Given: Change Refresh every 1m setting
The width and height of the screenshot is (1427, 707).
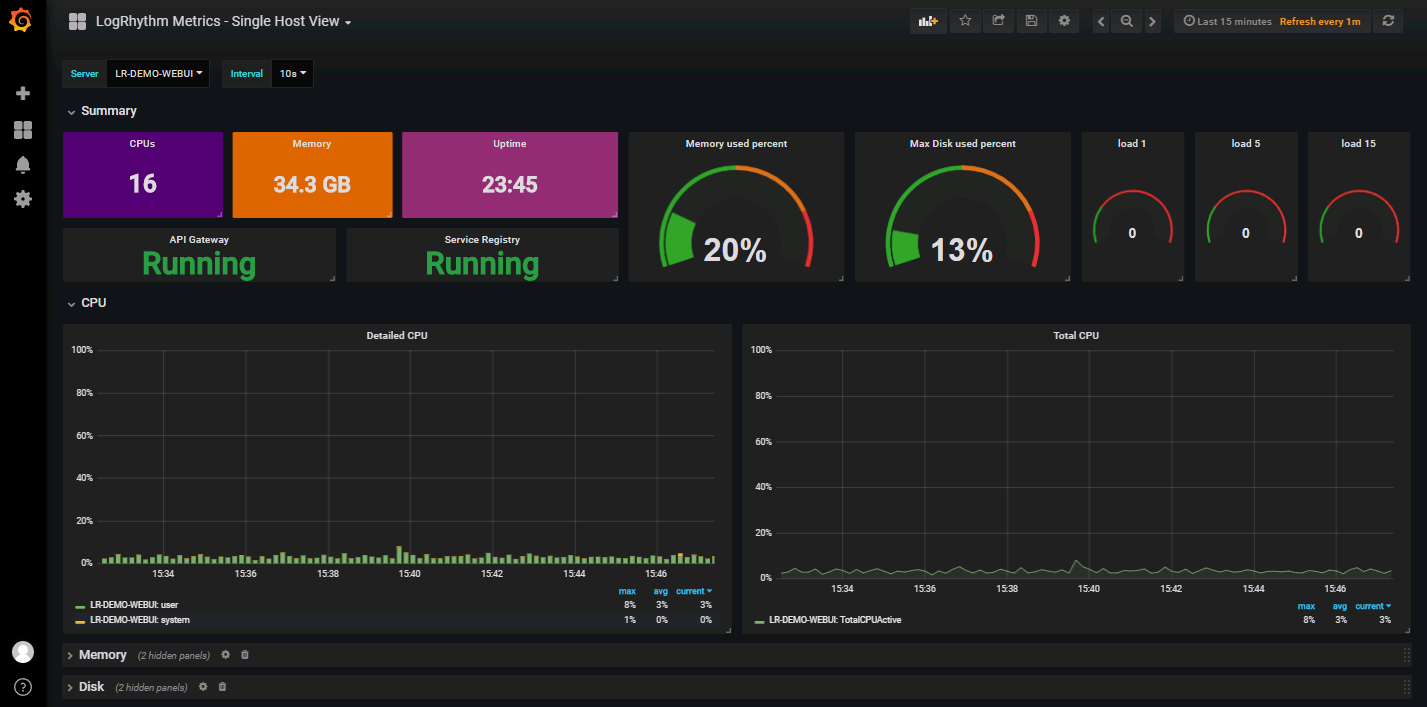Looking at the screenshot, I should (x=1320, y=20).
